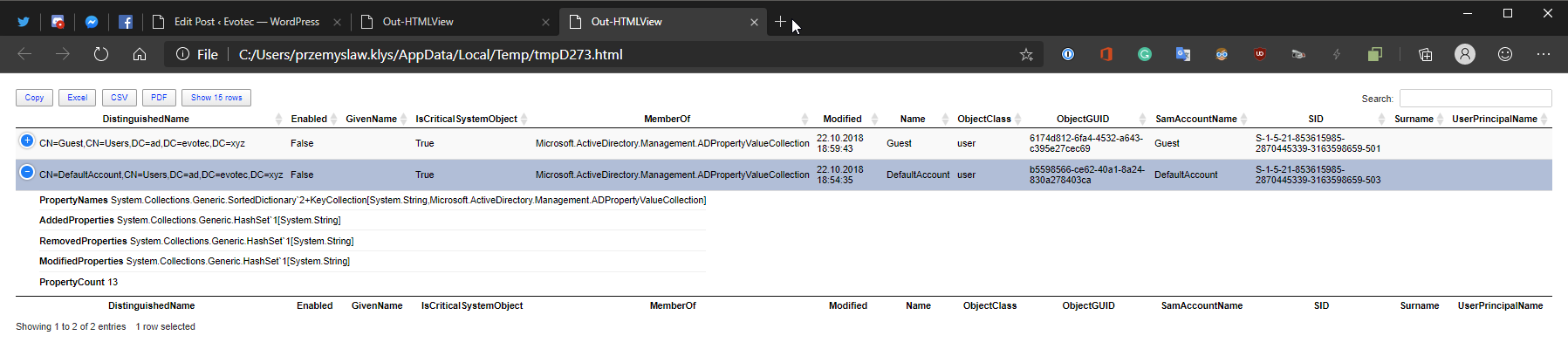Screen dimensions: 1568x363
Task: Reload the page with refresh icon
Action: click(101, 54)
